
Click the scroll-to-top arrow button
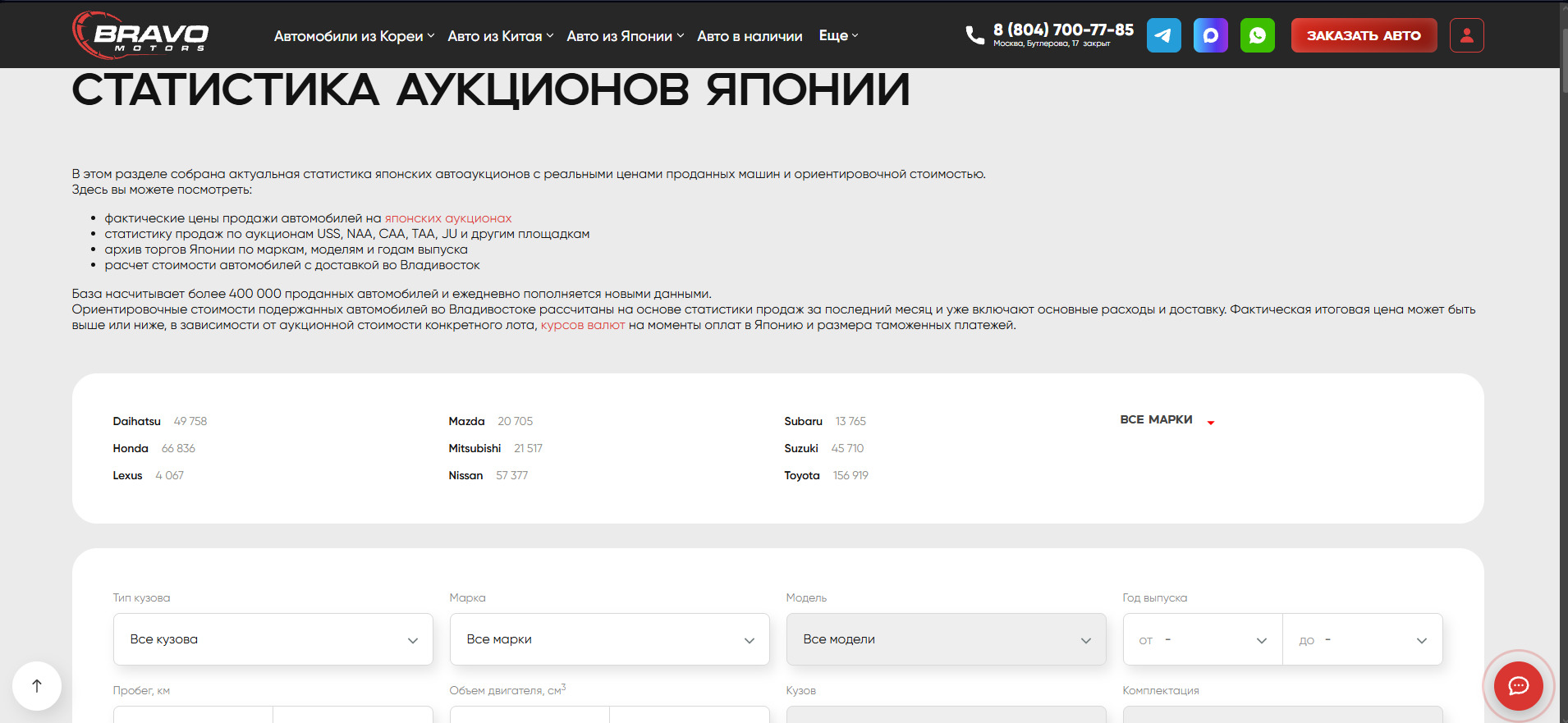tap(37, 686)
